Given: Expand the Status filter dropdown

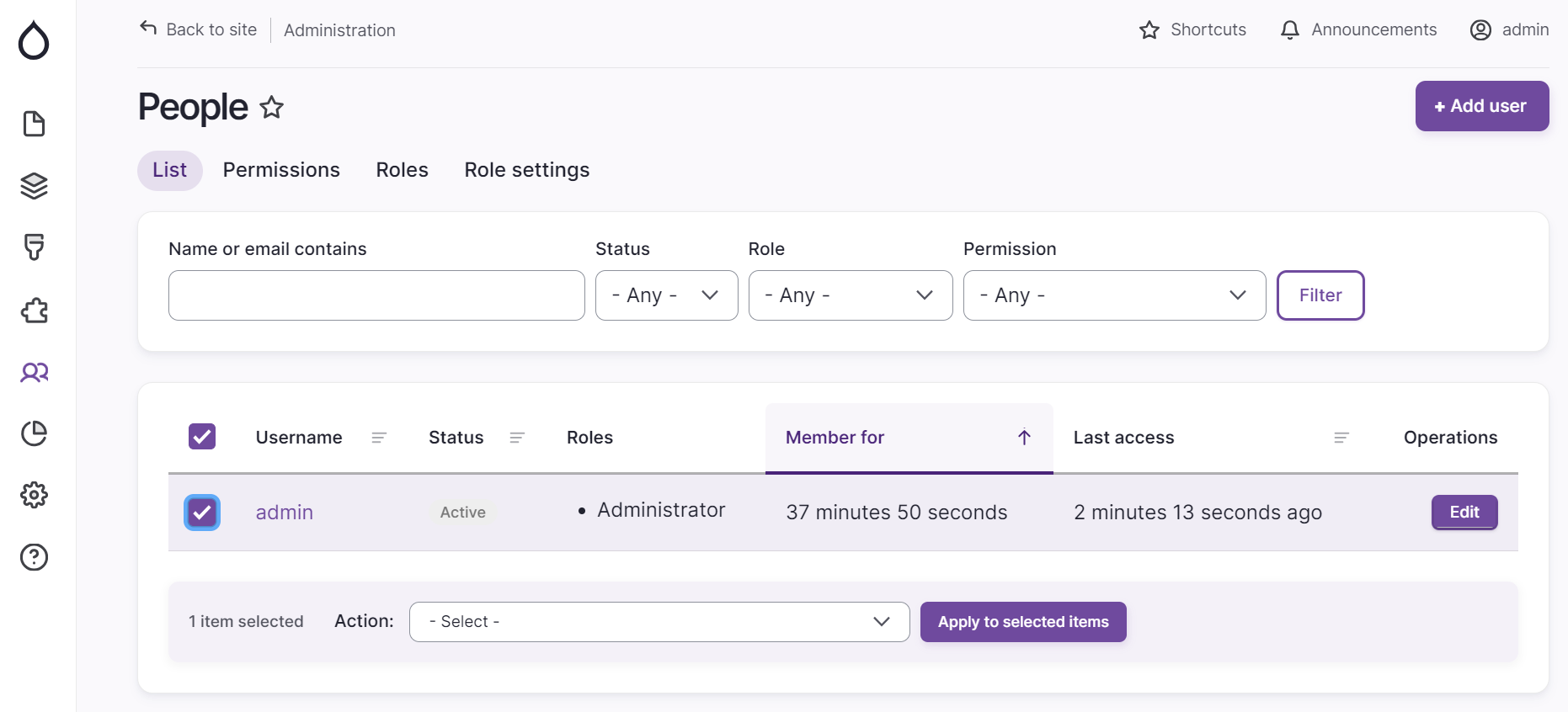Looking at the screenshot, I should tap(666, 295).
